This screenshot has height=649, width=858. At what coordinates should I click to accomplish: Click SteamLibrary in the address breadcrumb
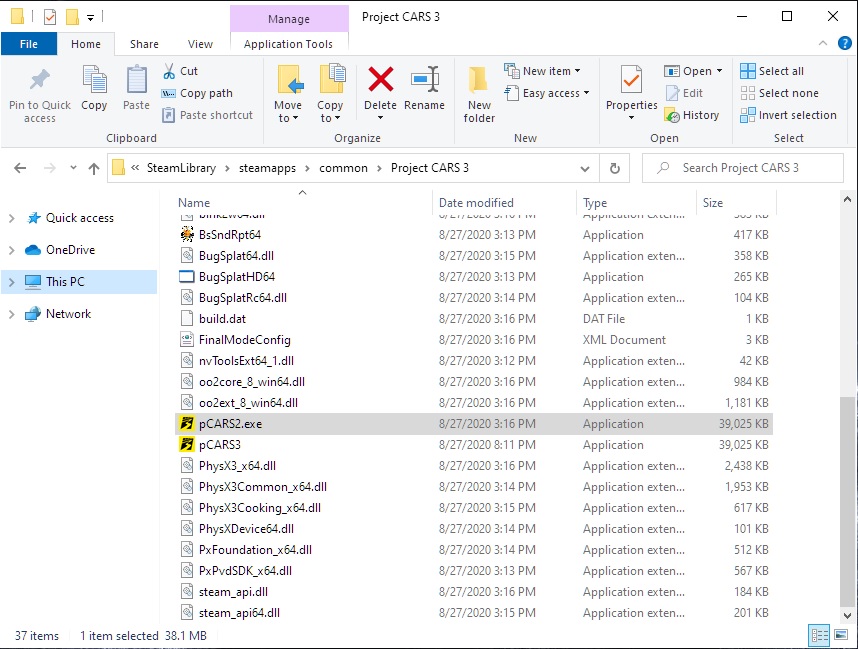click(181, 168)
